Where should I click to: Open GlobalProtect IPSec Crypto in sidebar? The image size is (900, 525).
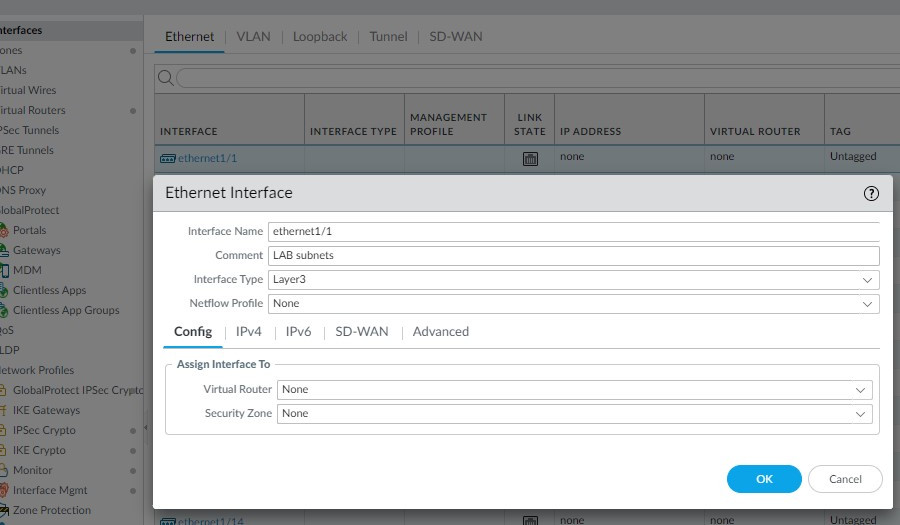[78, 390]
